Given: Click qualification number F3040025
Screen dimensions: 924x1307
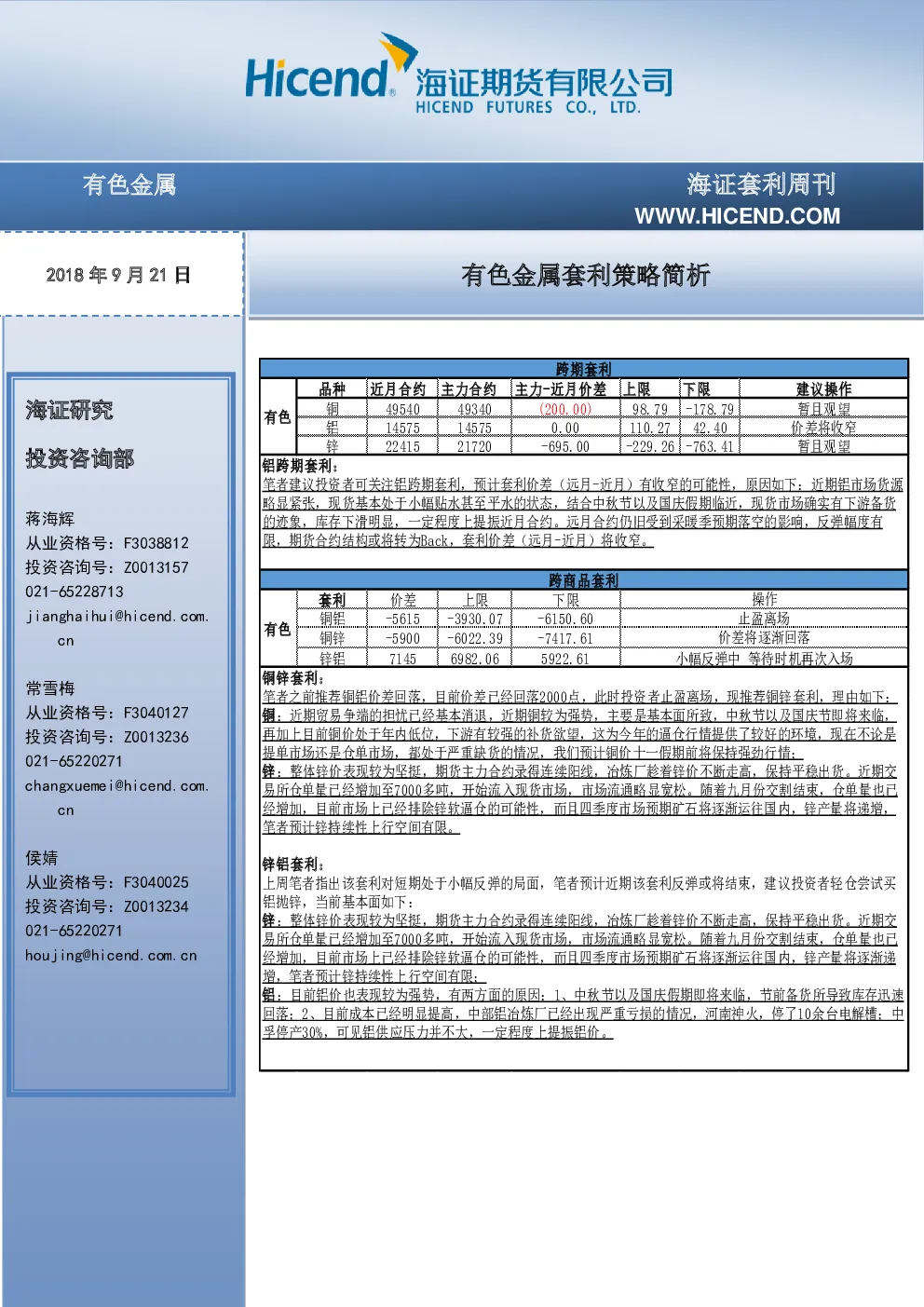Looking at the screenshot, I should point(156,882).
